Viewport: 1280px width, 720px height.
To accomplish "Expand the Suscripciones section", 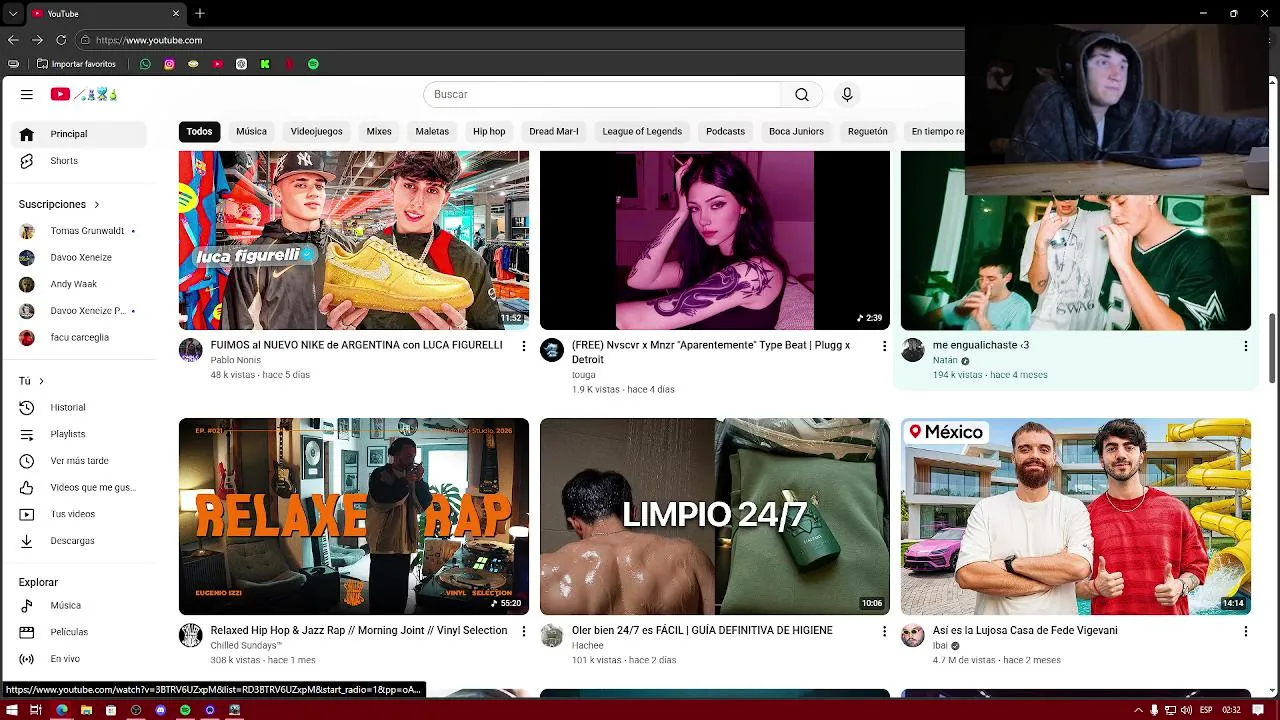I will point(59,204).
